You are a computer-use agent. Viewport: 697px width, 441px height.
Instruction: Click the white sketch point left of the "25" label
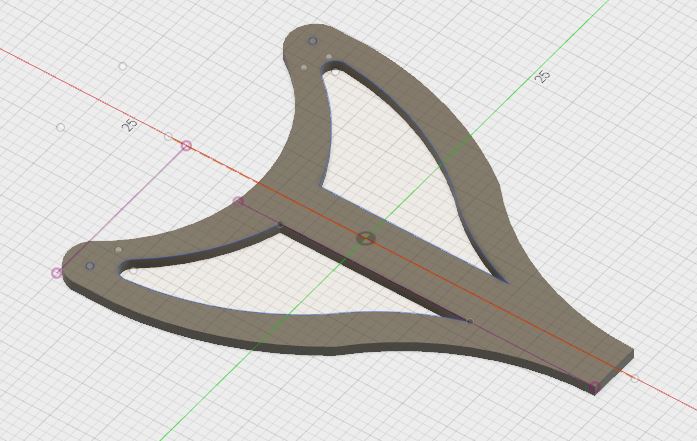61,128
